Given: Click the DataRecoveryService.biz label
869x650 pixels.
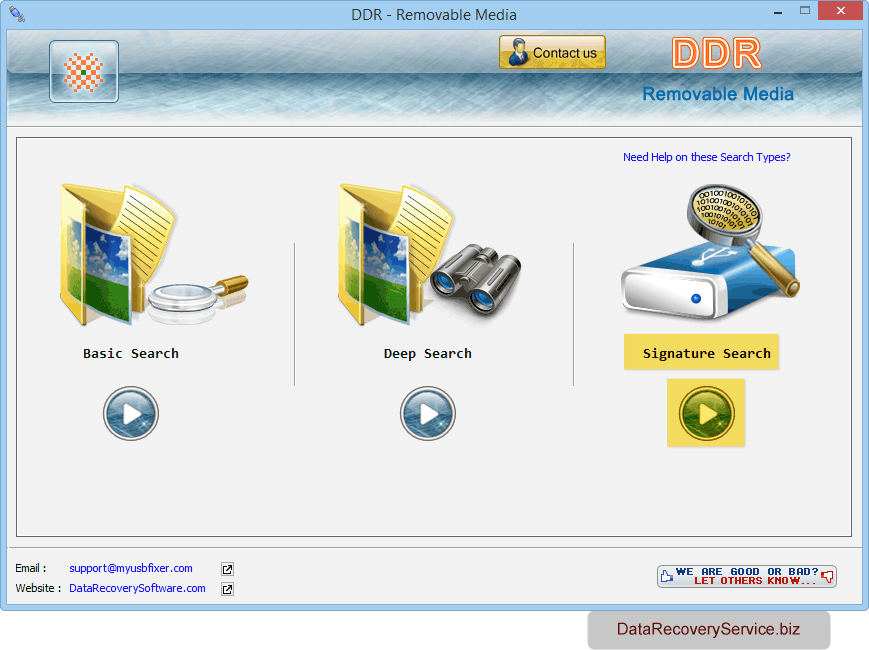Looking at the screenshot, I should (x=708, y=629).
